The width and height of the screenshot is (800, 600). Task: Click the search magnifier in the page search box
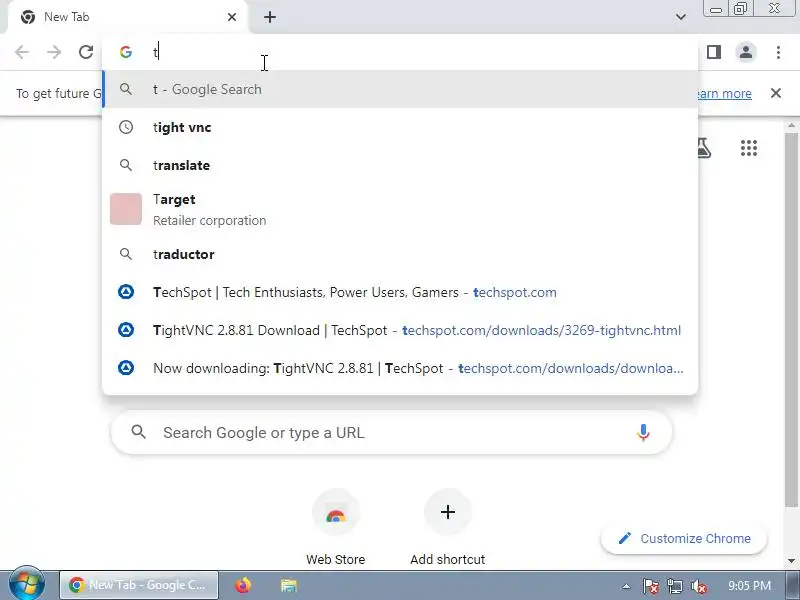point(138,433)
